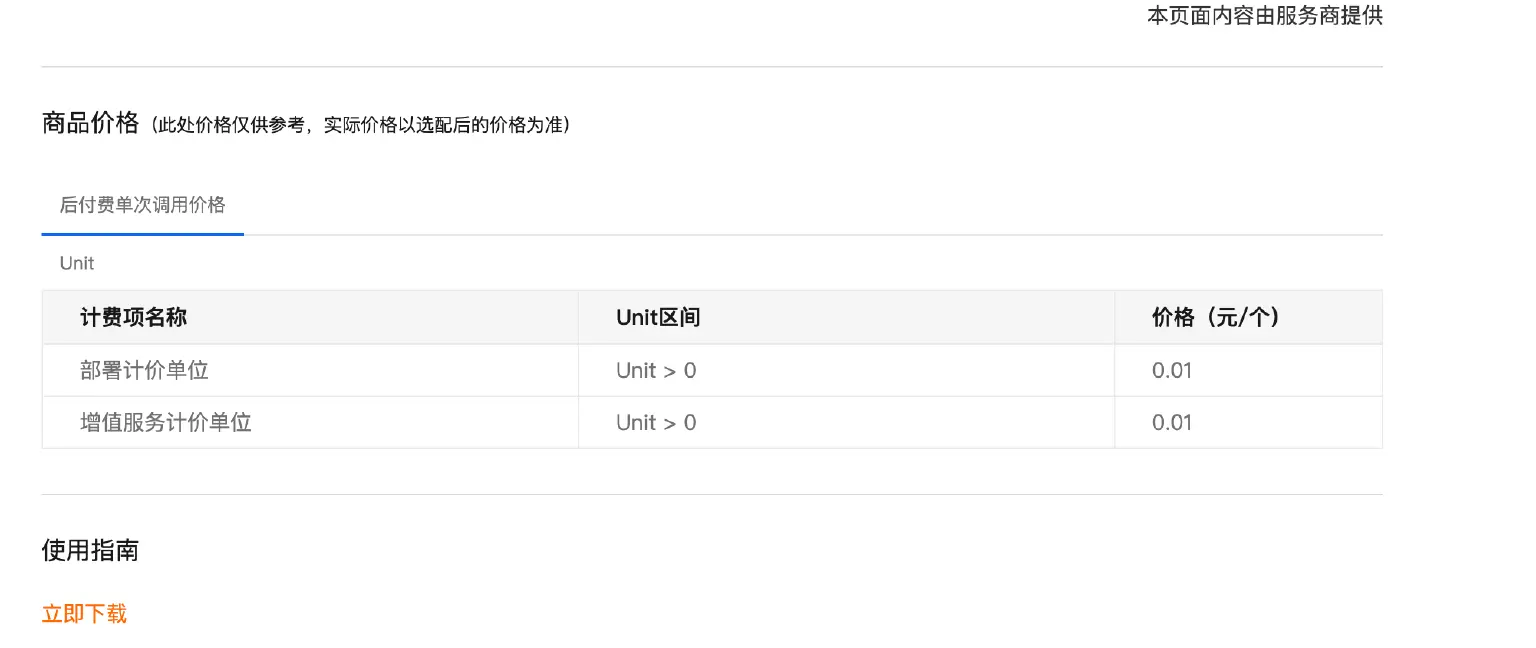Click the 本页面内容由服务商提供 notice text
Image resolution: width=1536 pixels, height=648 pixels.
[x=1264, y=15]
